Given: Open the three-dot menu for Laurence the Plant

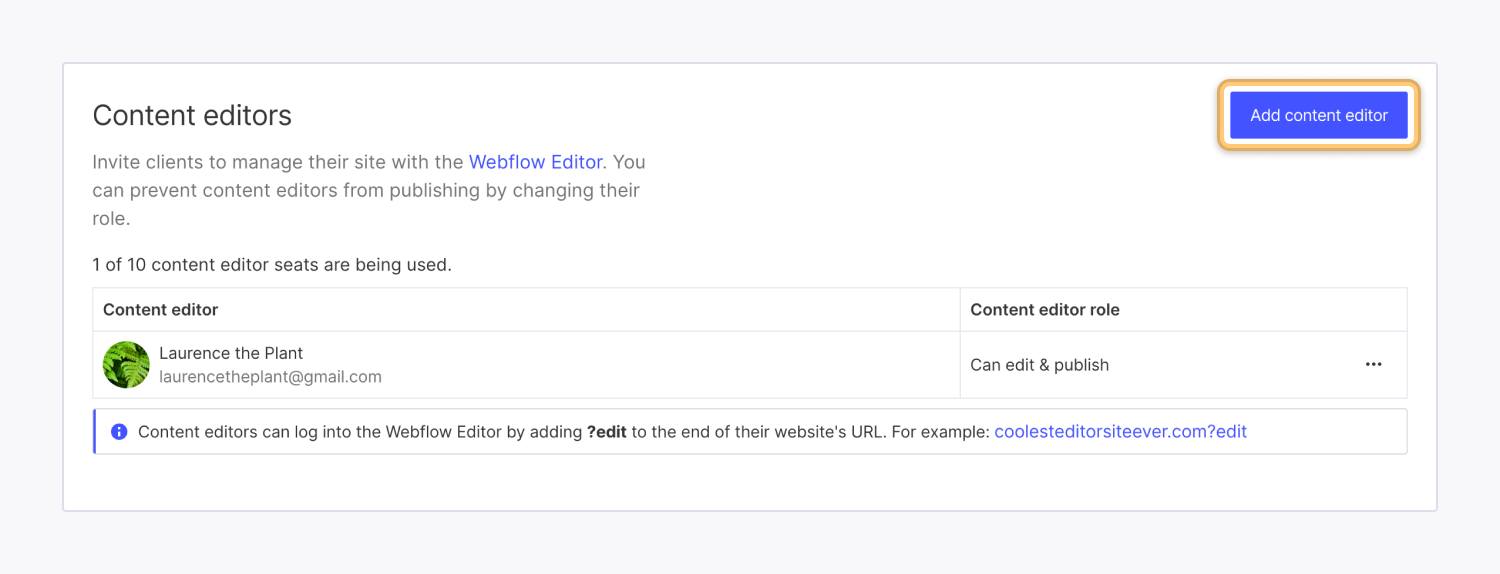Looking at the screenshot, I should (x=1373, y=364).
